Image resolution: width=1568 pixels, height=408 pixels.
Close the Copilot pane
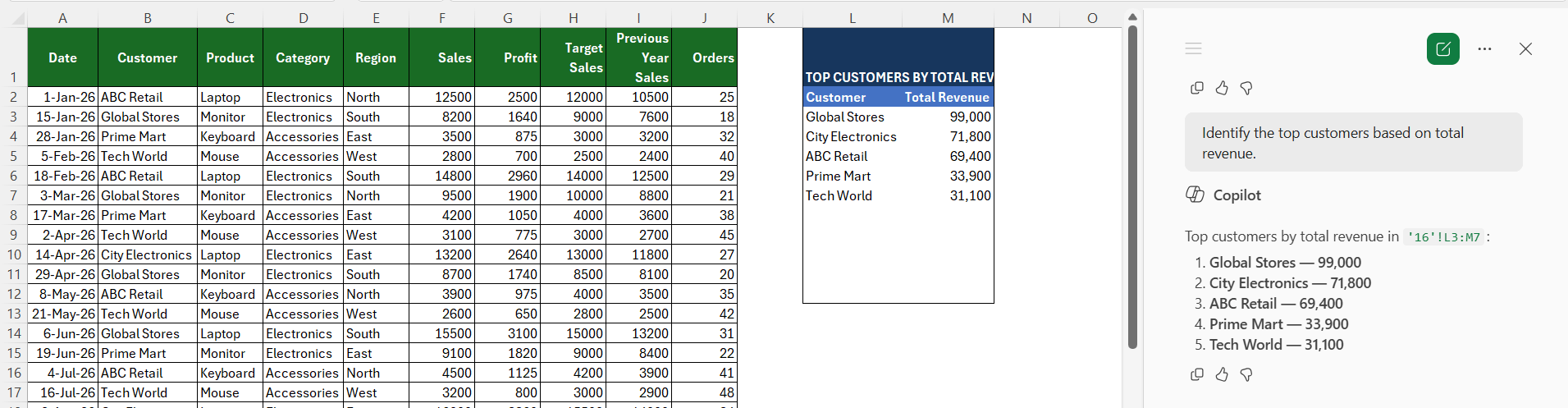click(x=1525, y=49)
